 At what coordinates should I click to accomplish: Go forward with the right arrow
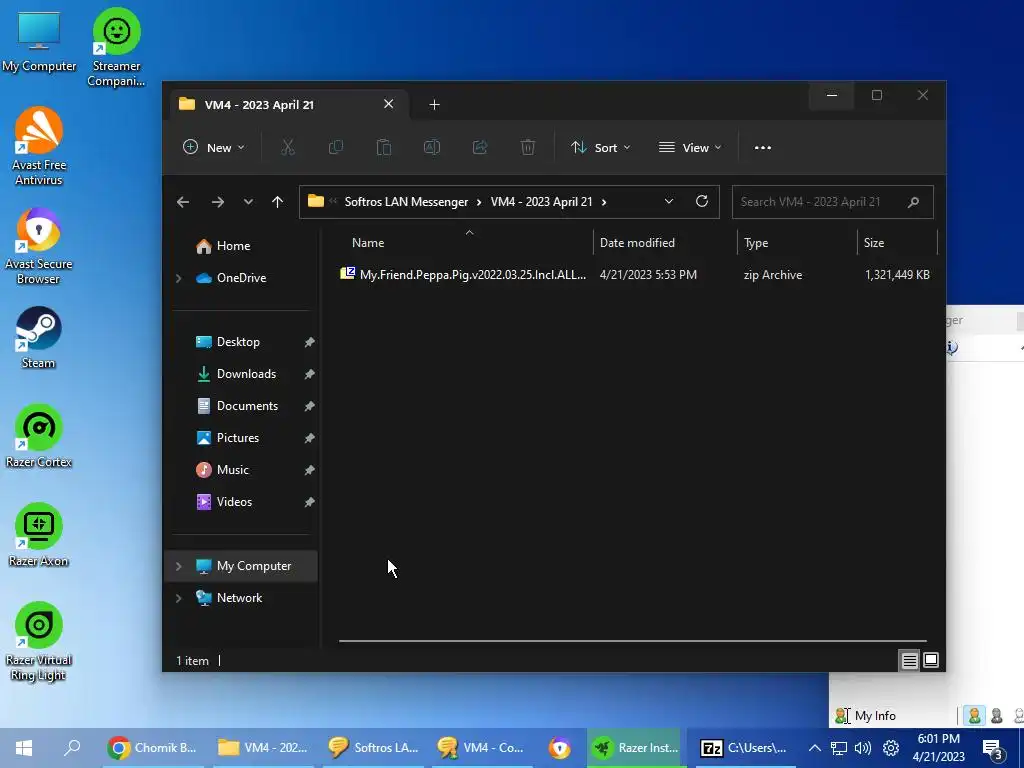pyautogui.click(x=217, y=202)
